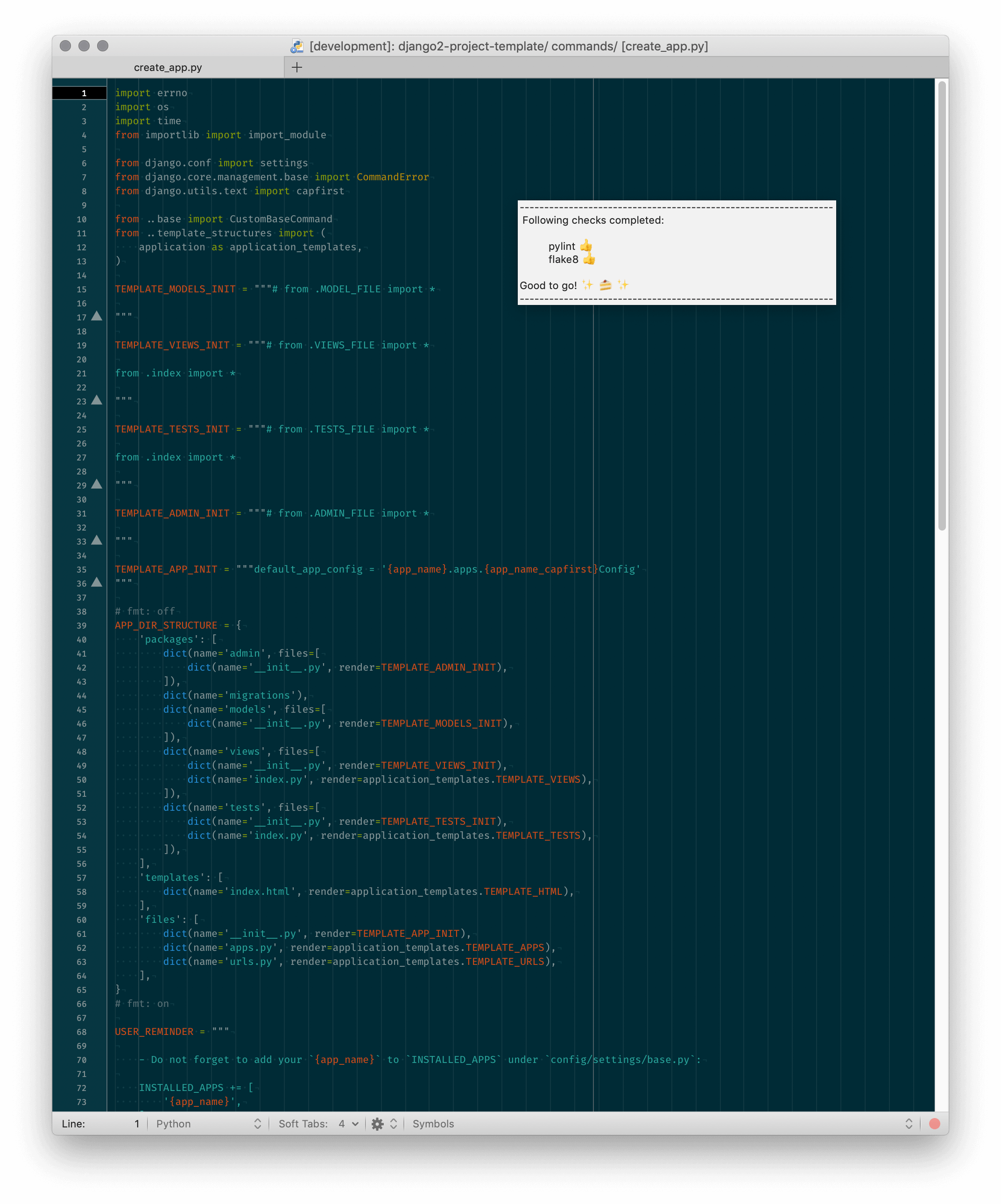Click the 'Good to go!' text in popup
Viewport: 1001px width, 1204px height.
pos(548,285)
